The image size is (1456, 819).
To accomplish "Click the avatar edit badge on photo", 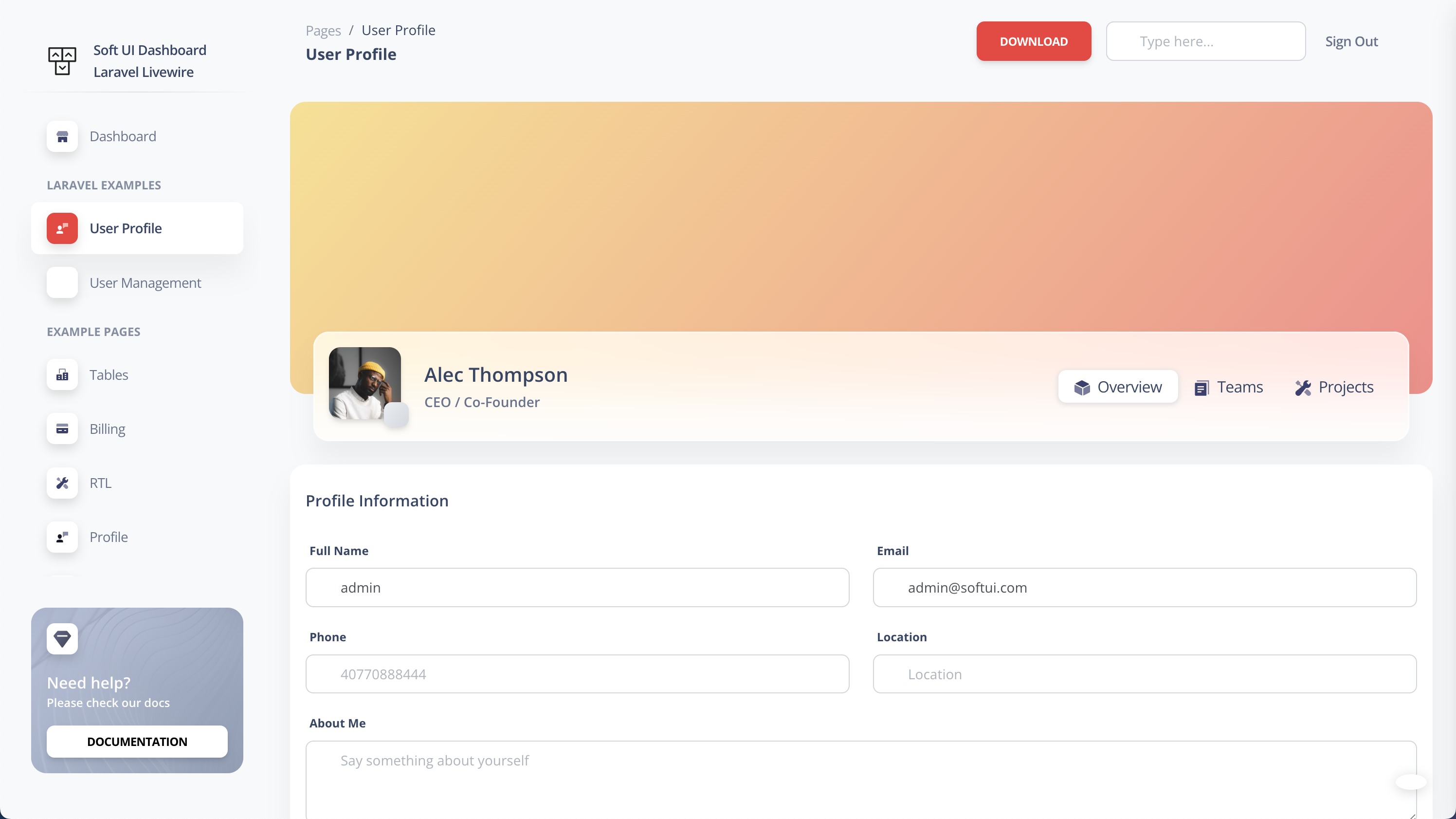I will click(x=396, y=414).
